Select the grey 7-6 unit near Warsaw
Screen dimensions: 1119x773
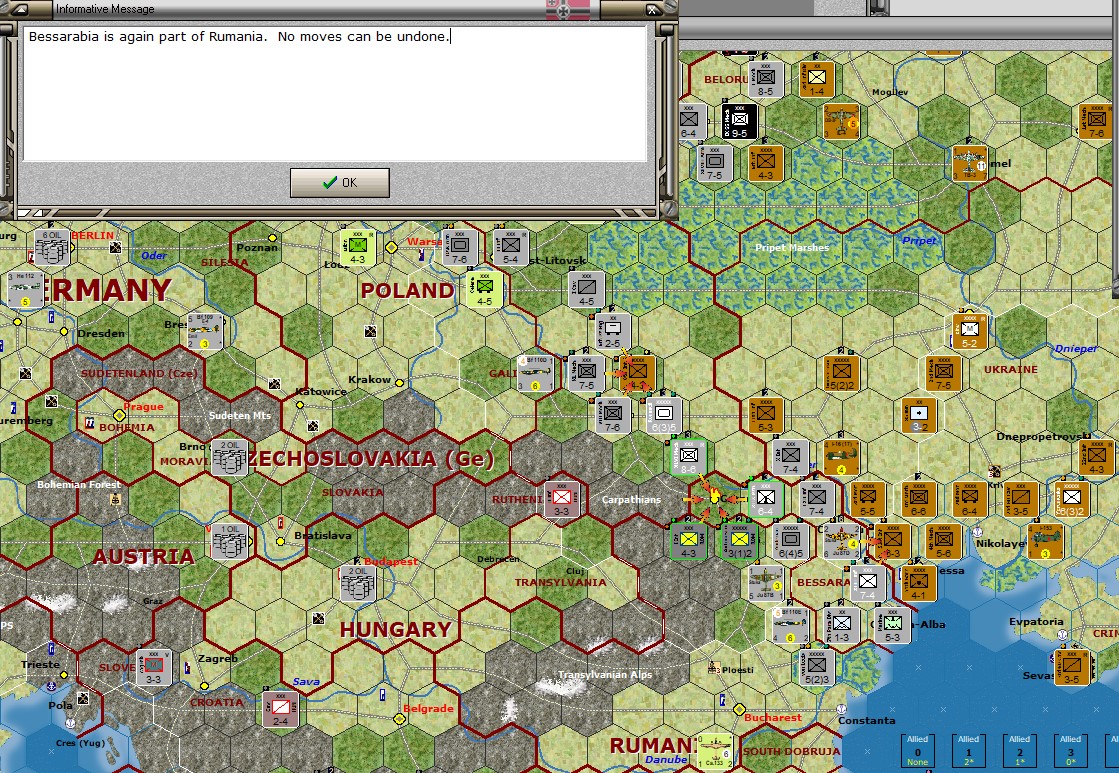tap(460, 248)
